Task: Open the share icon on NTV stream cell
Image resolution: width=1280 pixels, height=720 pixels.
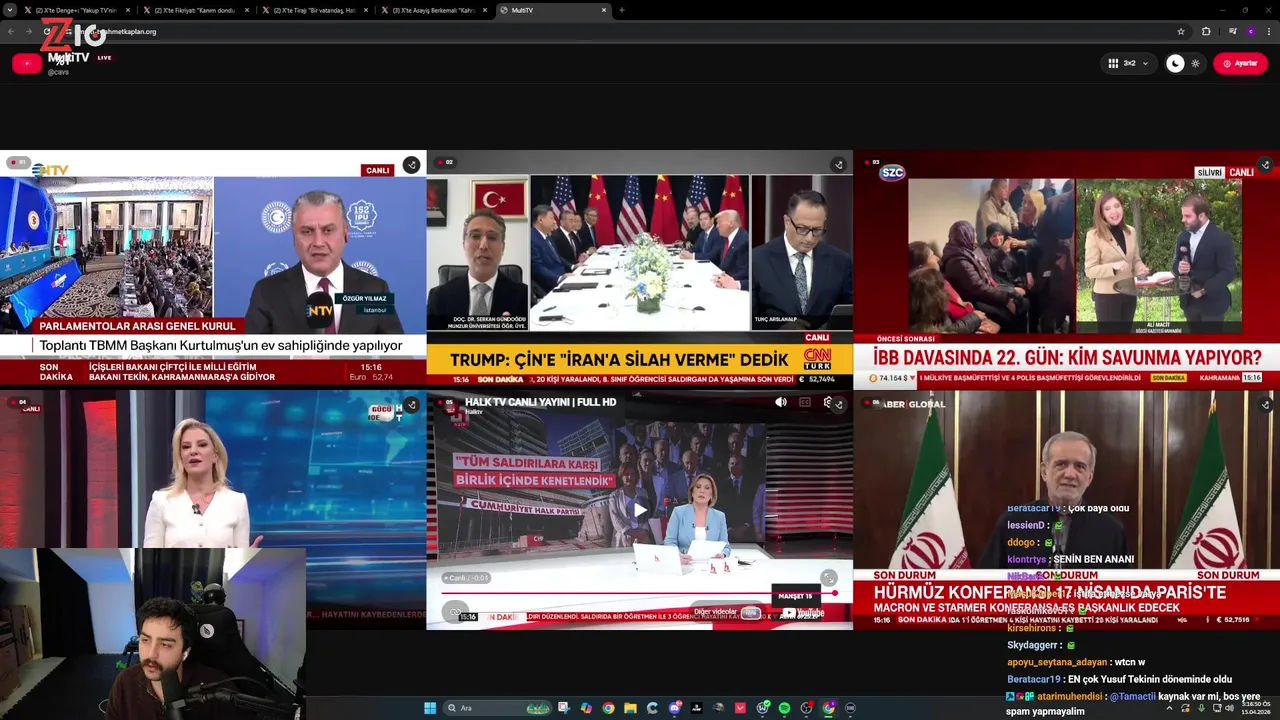Action: click(x=411, y=165)
